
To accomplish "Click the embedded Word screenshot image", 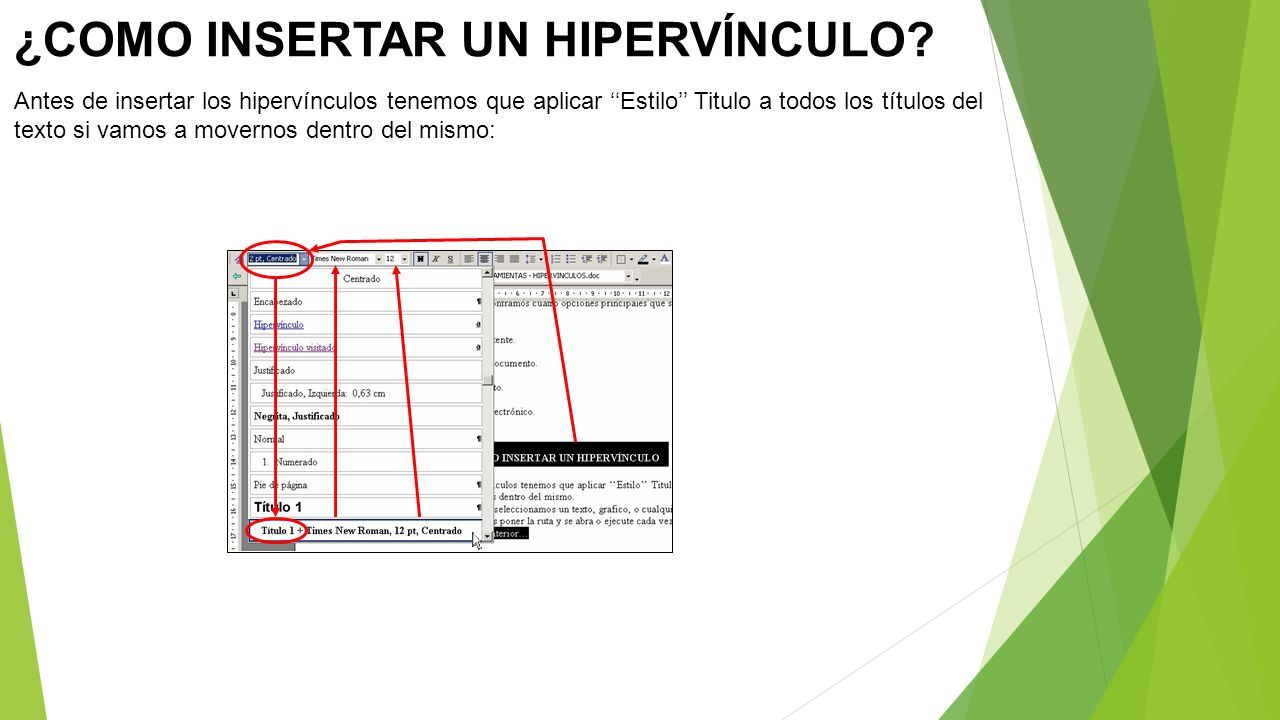I will point(450,401).
